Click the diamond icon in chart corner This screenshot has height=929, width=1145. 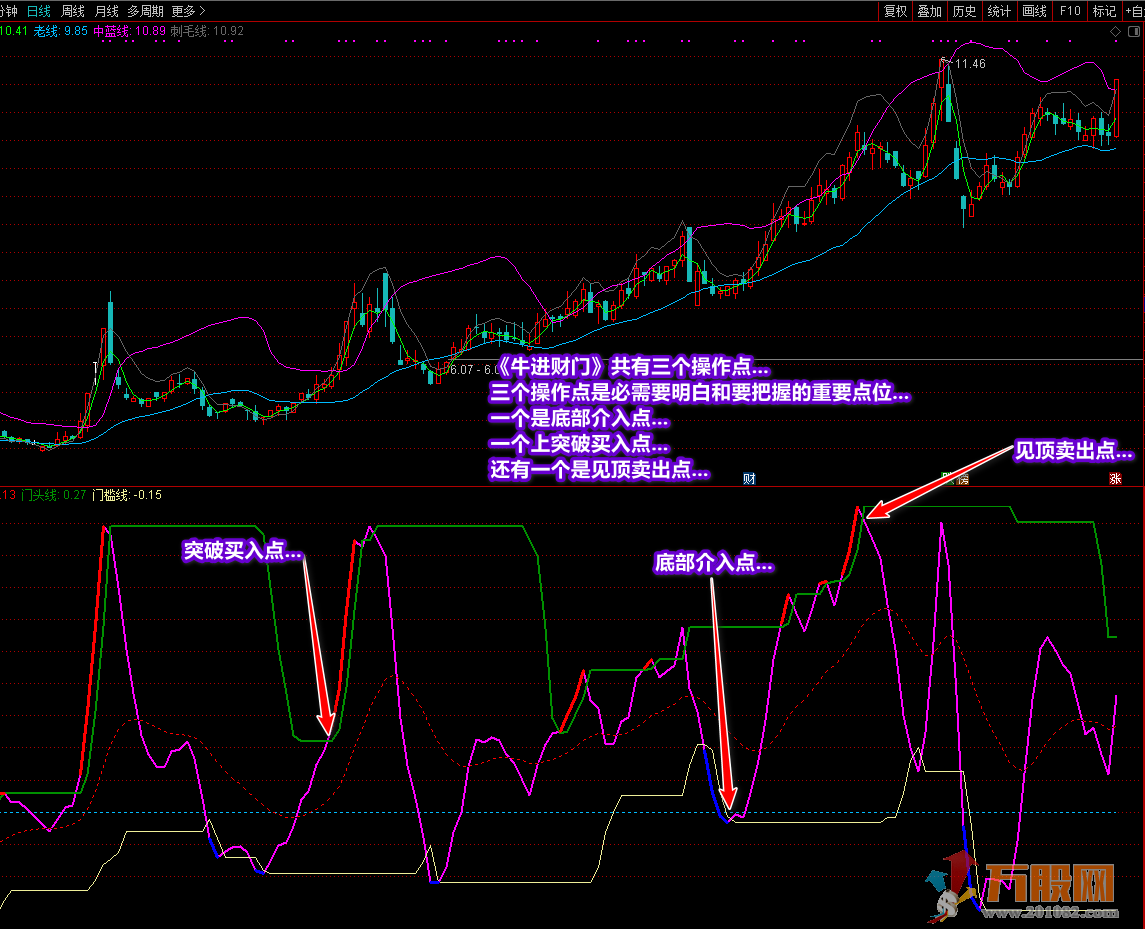(x=1117, y=31)
